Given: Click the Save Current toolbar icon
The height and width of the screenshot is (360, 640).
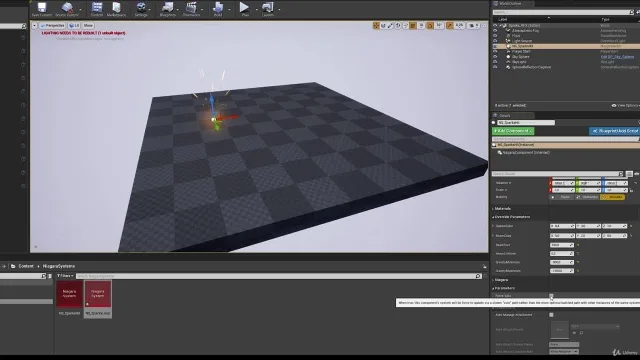Looking at the screenshot, I should [x=42, y=9].
